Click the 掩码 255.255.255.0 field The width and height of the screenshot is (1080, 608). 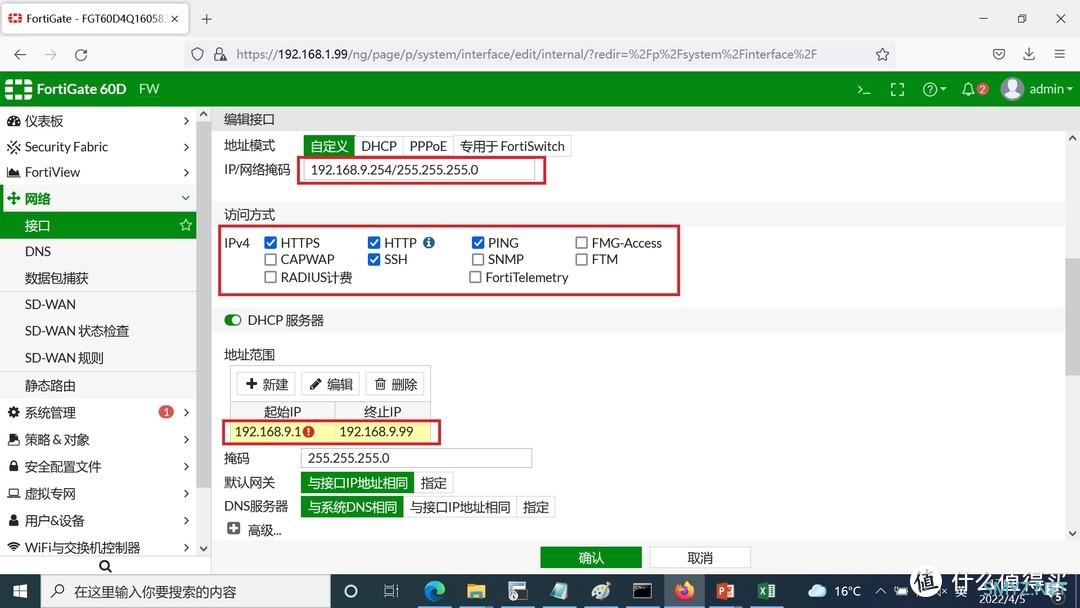pyautogui.click(x=416, y=458)
